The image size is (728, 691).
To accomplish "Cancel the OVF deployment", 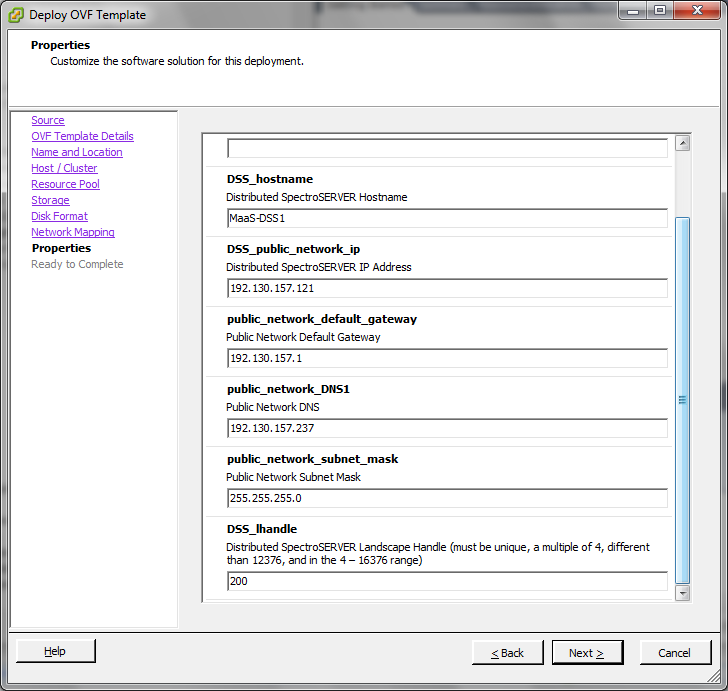I will pyautogui.click(x=675, y=653).
